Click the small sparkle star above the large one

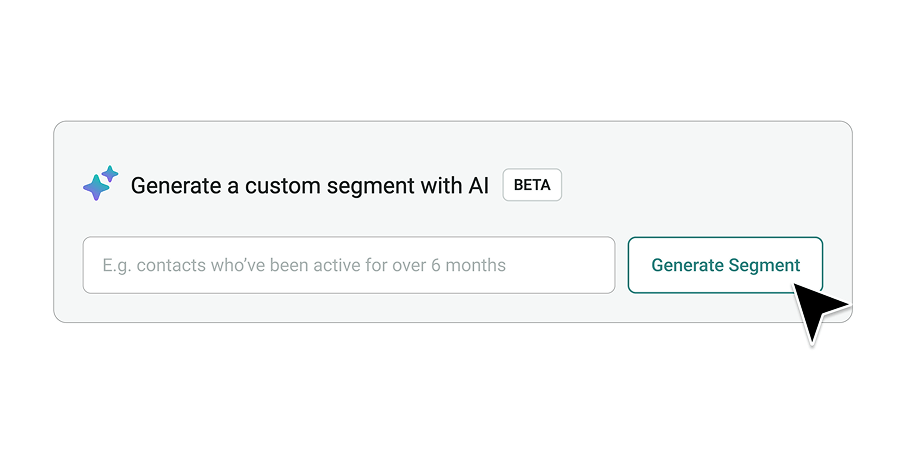110,173
